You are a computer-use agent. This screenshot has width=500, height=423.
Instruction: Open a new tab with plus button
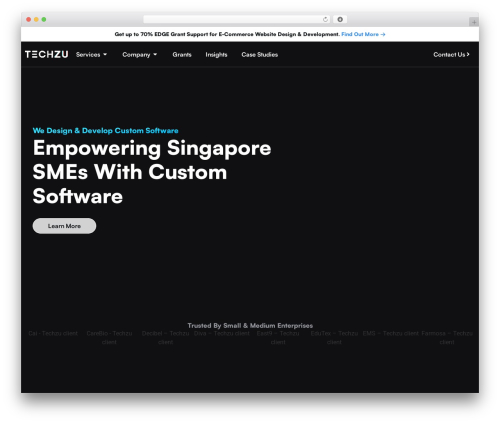[474, 22]
